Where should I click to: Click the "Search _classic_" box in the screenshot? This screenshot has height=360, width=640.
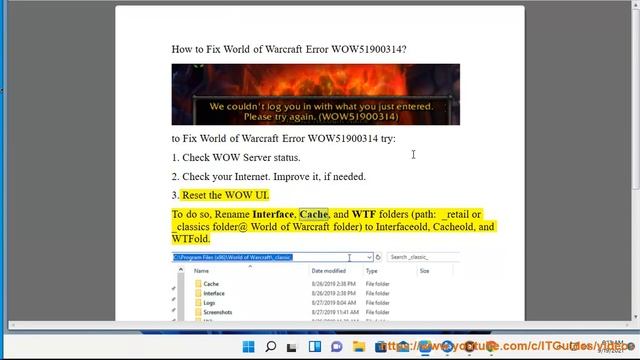click(423, 257)
